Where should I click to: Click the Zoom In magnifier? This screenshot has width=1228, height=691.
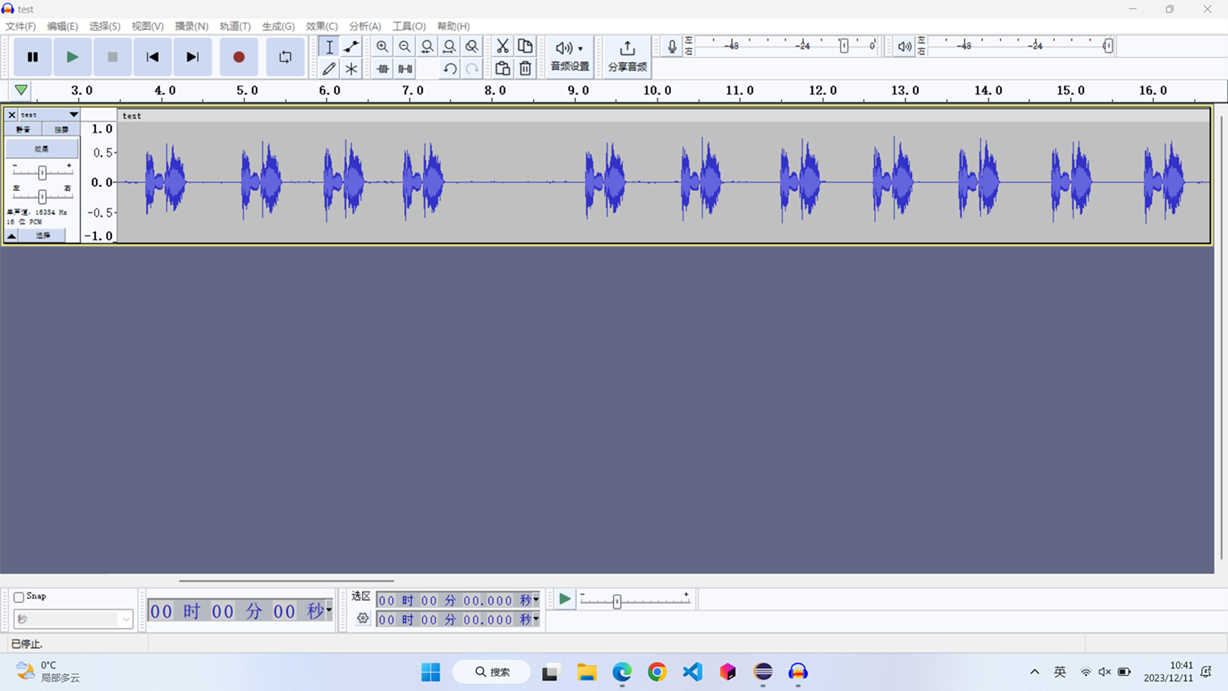pyautogui.click(x=382, y=47)
